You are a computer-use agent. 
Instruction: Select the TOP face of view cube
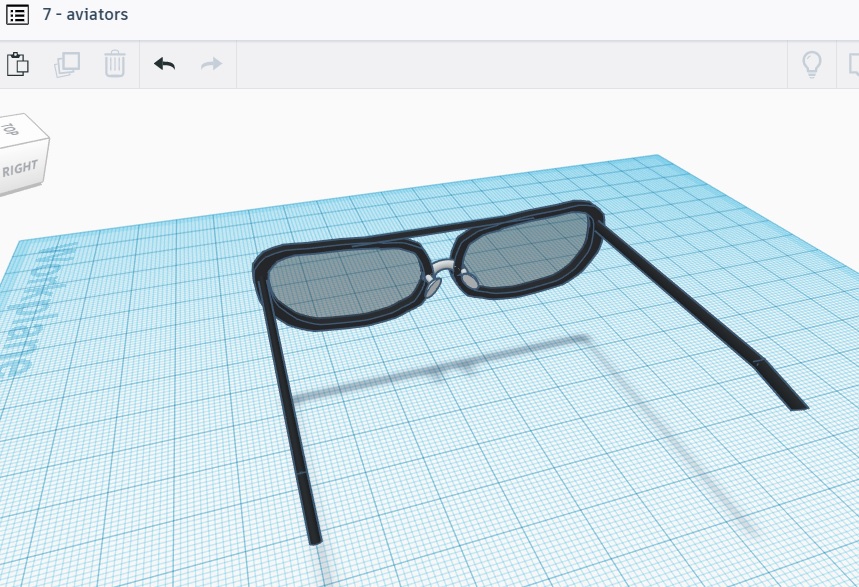click(12, 129)
